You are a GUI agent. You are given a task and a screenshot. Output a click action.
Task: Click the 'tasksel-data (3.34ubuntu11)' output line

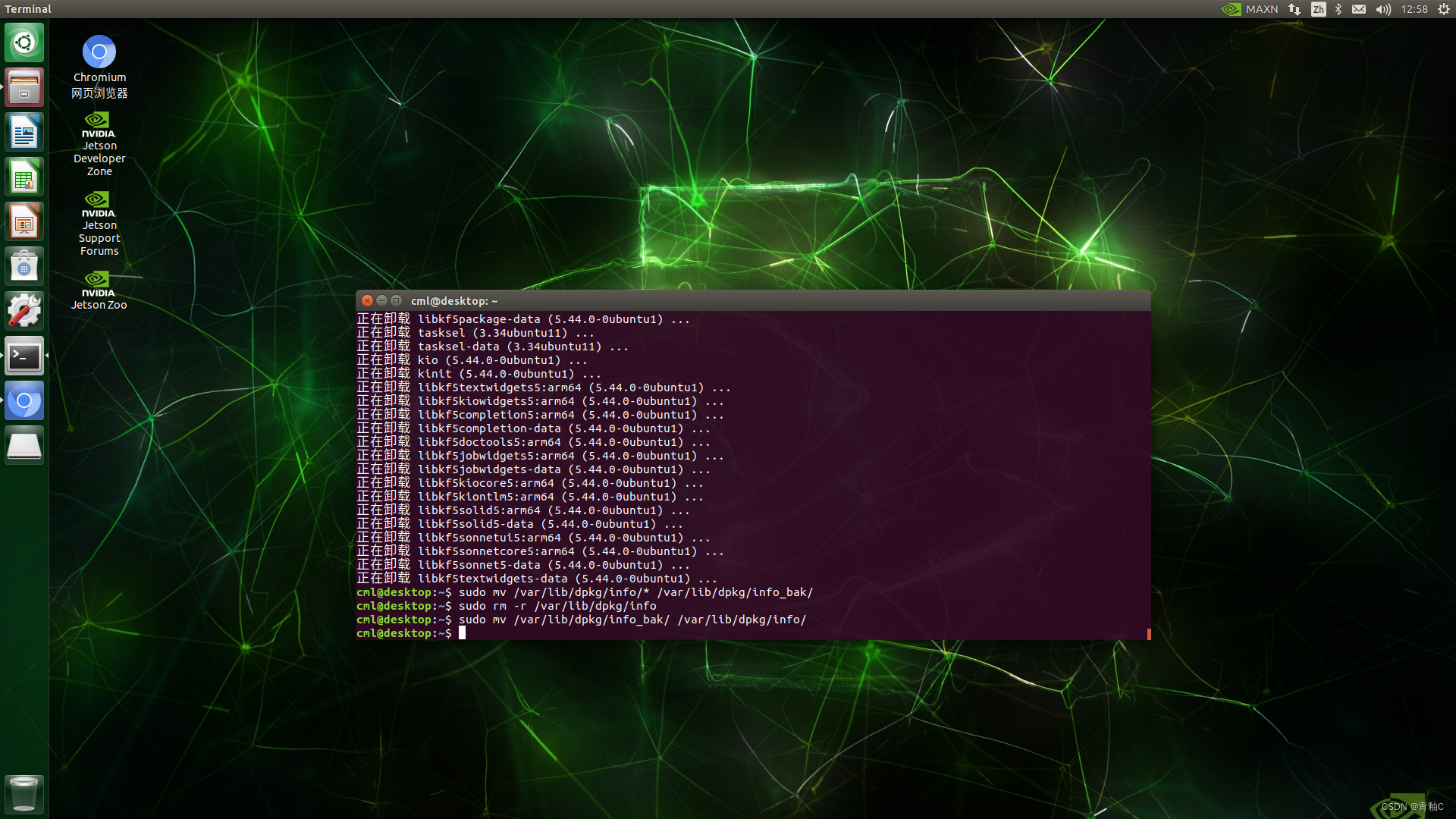coord(493,347)
